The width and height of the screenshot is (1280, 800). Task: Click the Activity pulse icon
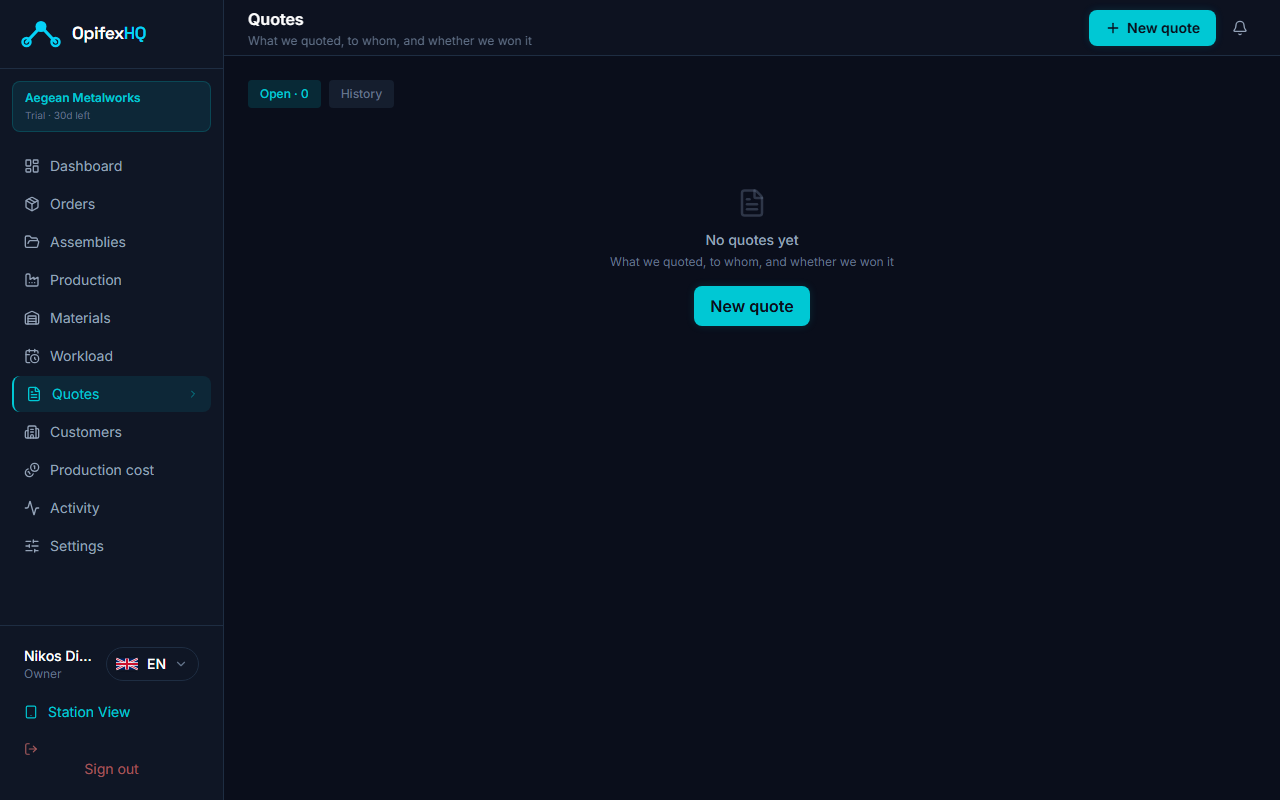(x=32, y=508)
